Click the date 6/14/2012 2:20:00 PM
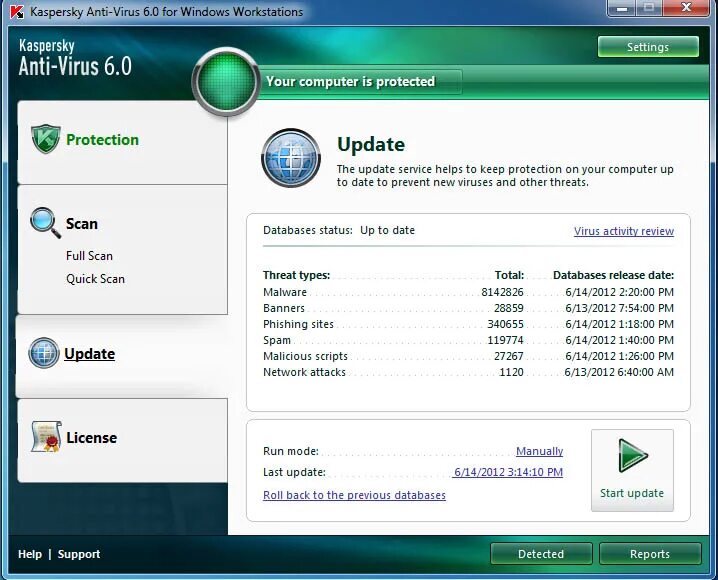 620,292
